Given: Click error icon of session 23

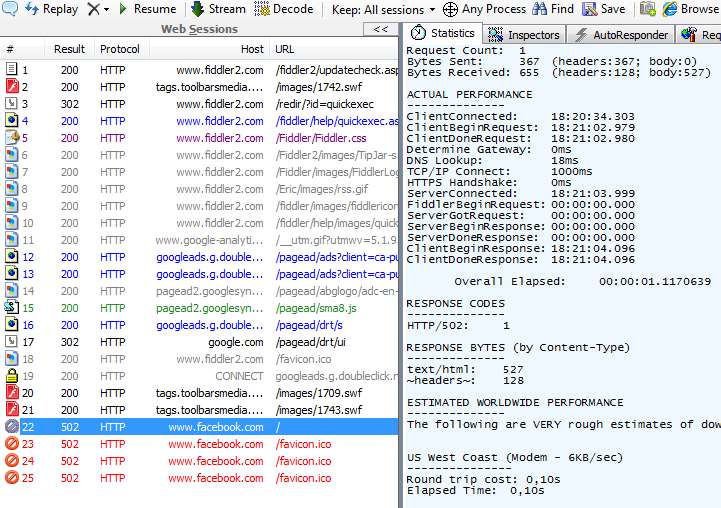Looking at the screenshot, I should point(11,444).
